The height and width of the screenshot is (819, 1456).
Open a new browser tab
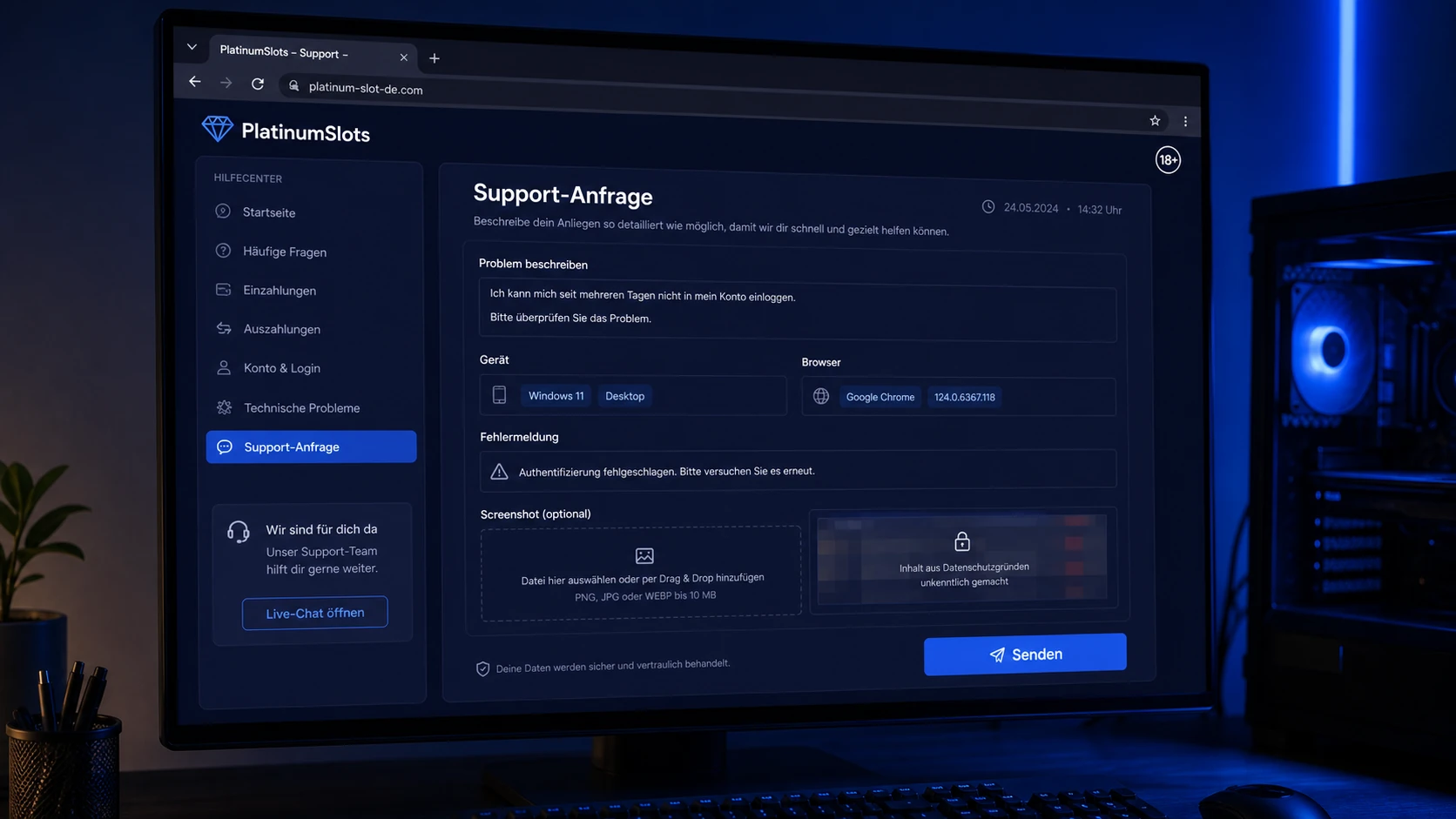pos(435,58)
